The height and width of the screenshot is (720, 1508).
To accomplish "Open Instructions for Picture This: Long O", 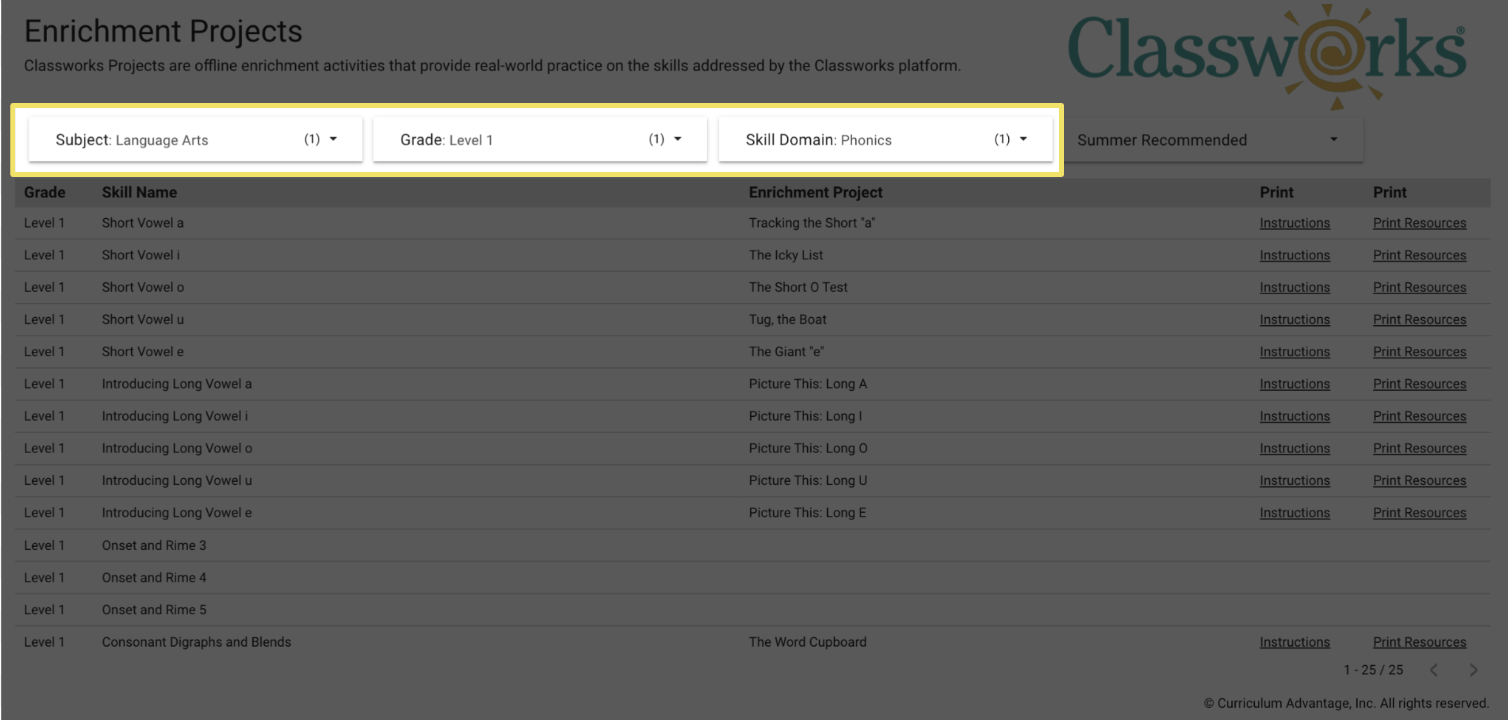I will click(x=1294, y=448).
